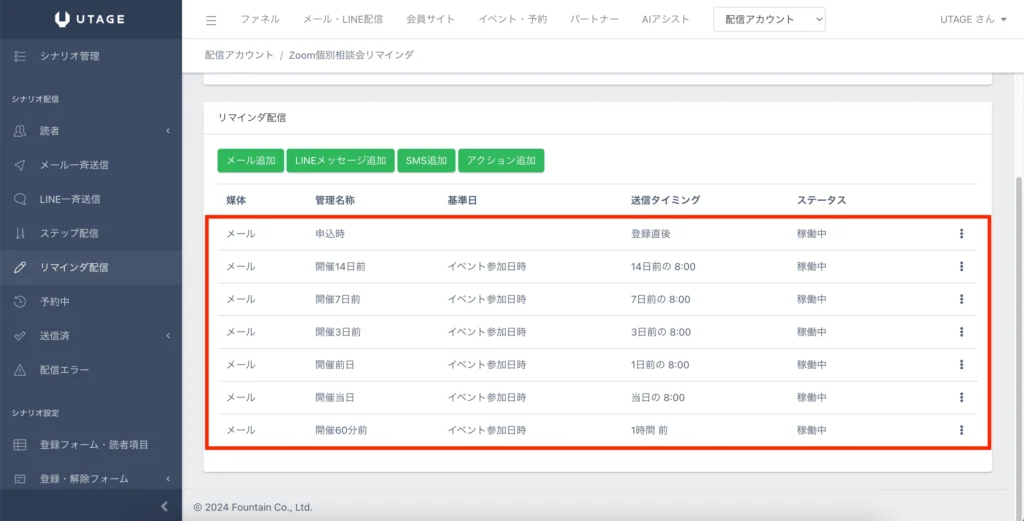Open the options menu for the 開催60分前 row
The width and height of the screenshot is (1024, 521).
pos(961,430)
